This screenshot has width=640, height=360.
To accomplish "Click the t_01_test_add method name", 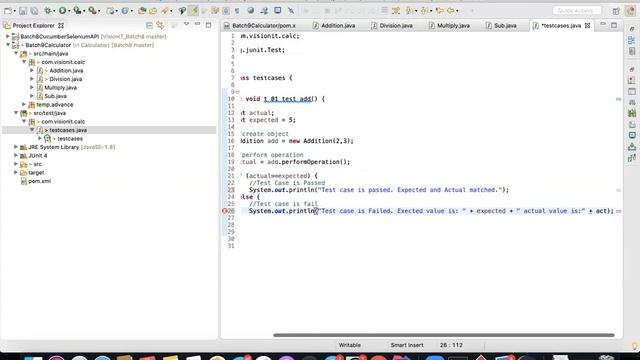I will click(287, 99).
